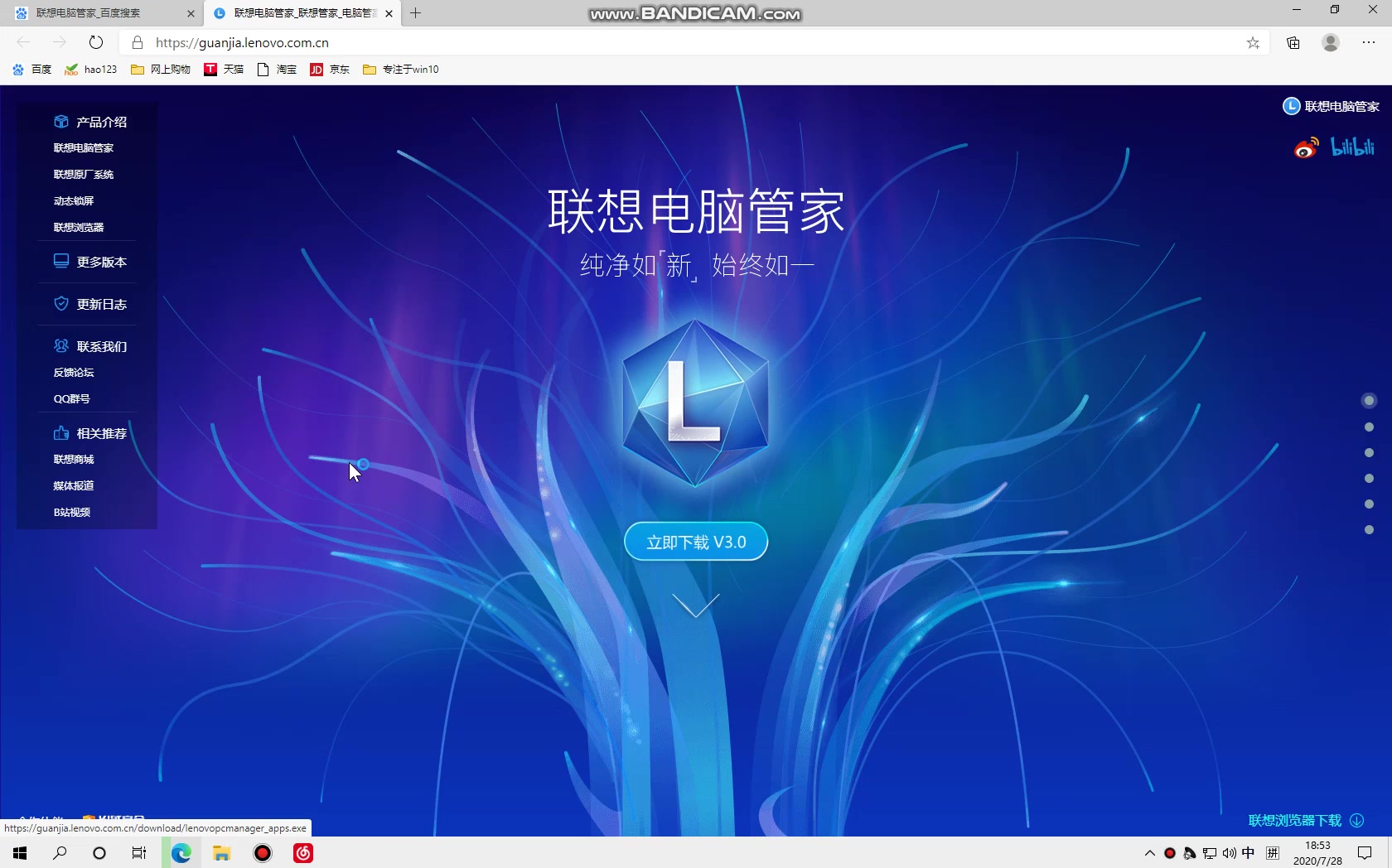Open the browser settings ellipsis menu
The image size is (1392, 868).
(x=1369, y=42)
